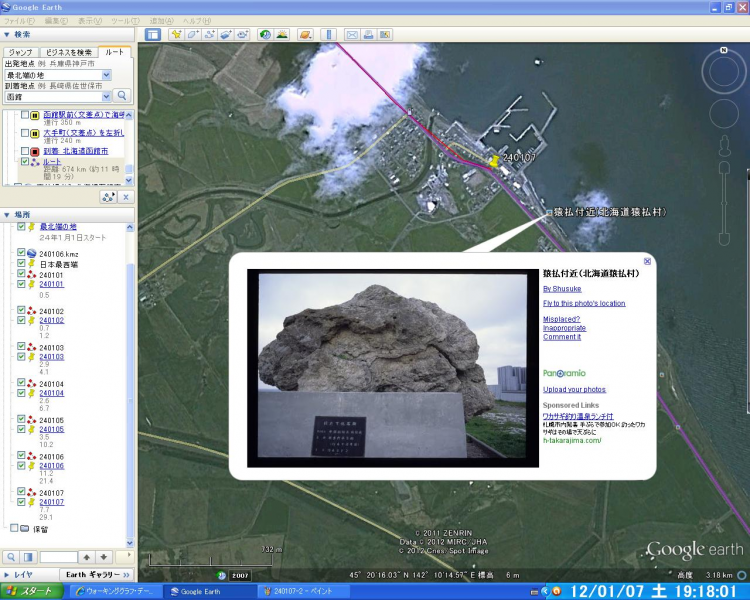This screenshot has width=750, height=600.
Task: Switch to 240107-2 ペイント taskbar window
Action: click(302, 591)
